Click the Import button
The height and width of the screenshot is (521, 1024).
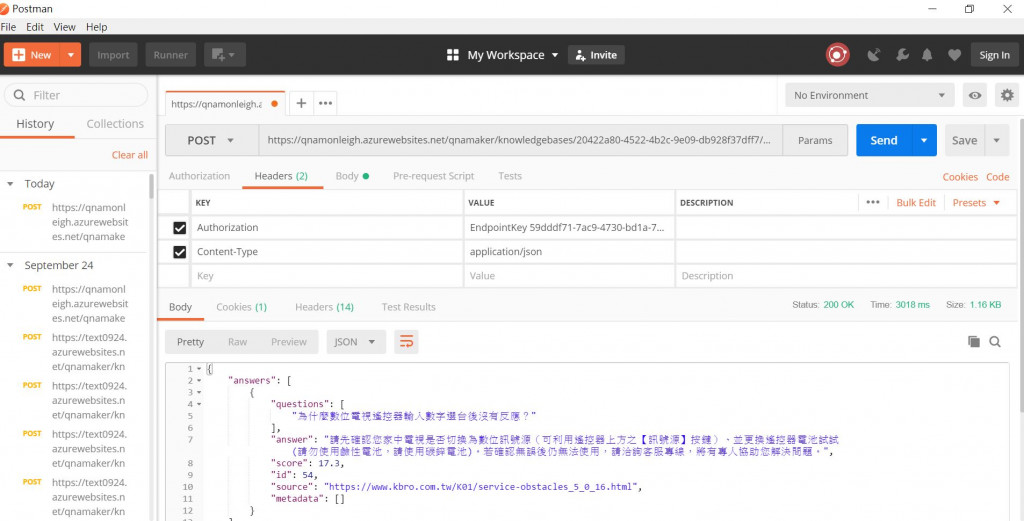point(113,55)
